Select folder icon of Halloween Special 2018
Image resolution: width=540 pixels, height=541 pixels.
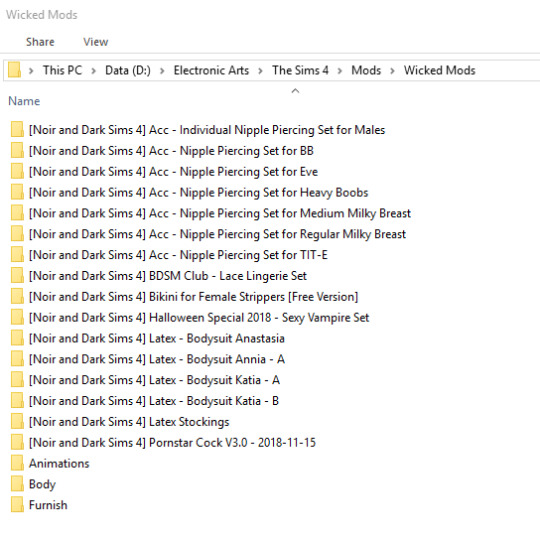click(x=17, y=317)
